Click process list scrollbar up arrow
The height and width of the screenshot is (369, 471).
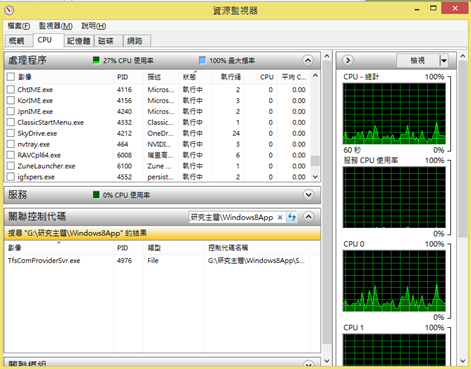tap(315, 75)
